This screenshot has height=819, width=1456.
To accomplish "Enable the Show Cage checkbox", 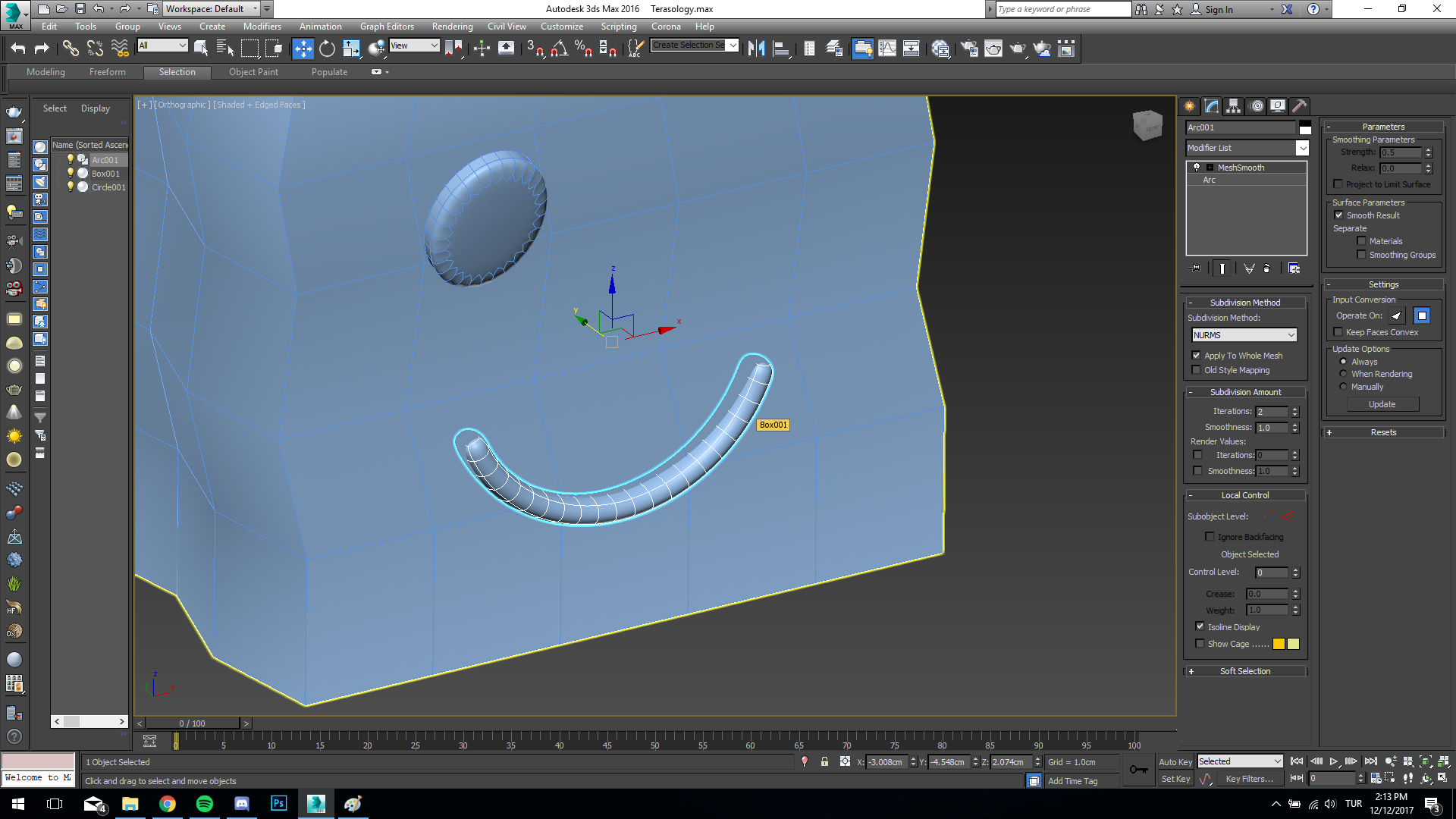I will (x=1200, y=644).
